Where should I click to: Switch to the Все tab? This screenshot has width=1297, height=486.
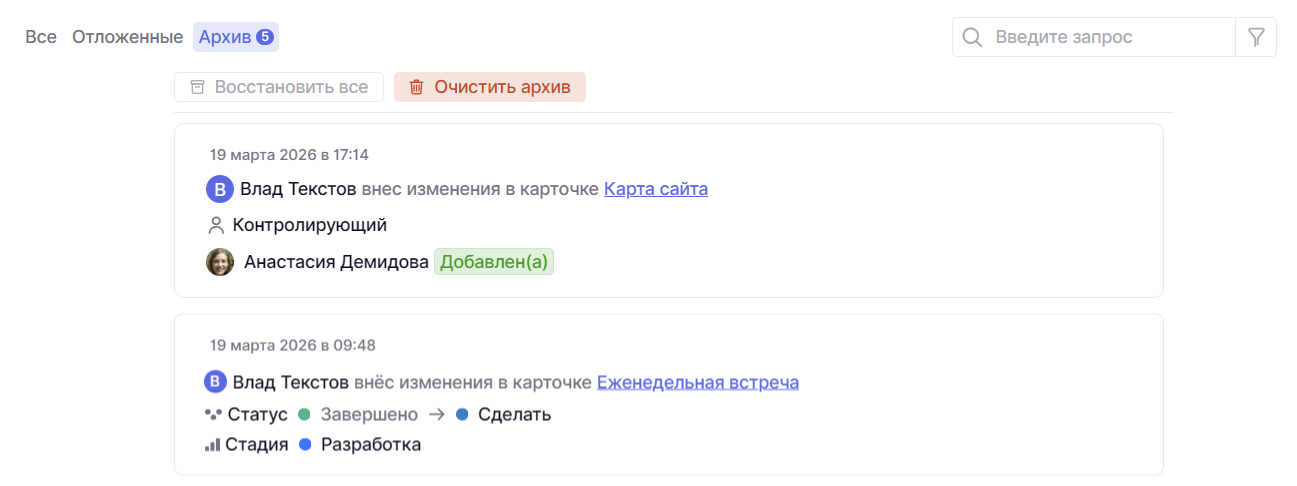(41, 38)
